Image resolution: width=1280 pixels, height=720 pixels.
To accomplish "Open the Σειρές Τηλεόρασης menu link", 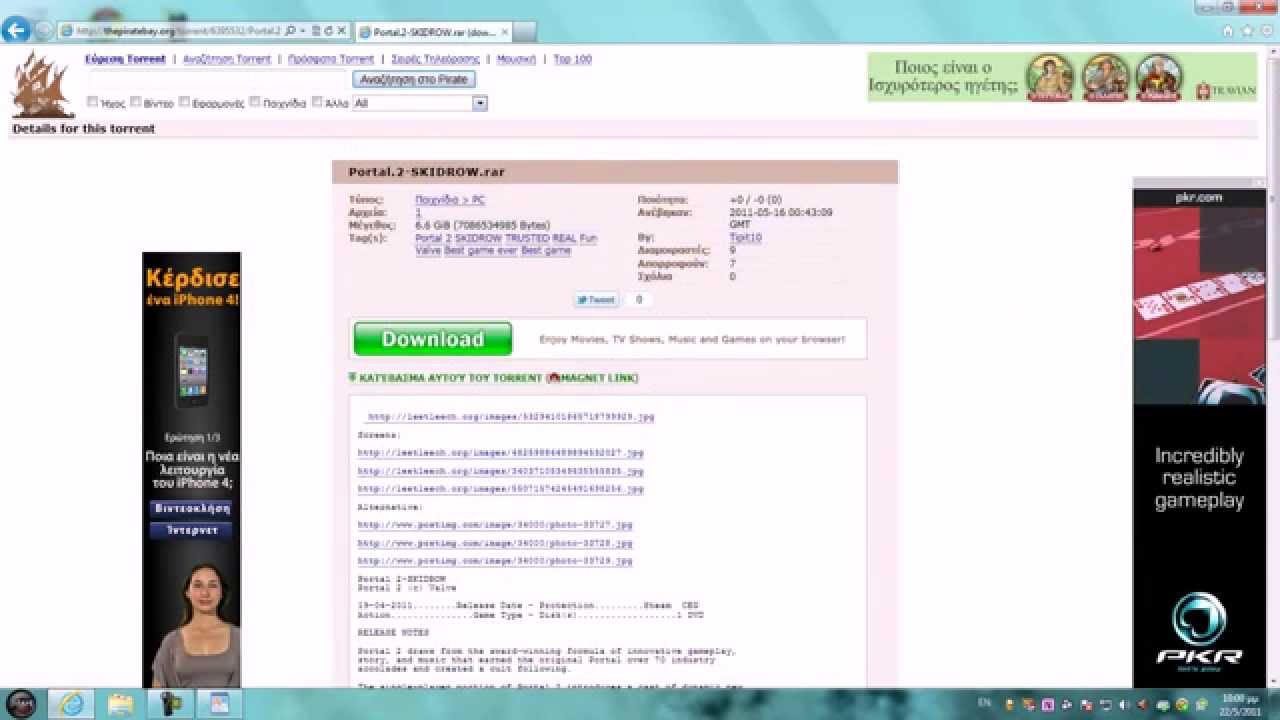I will 435,59.
